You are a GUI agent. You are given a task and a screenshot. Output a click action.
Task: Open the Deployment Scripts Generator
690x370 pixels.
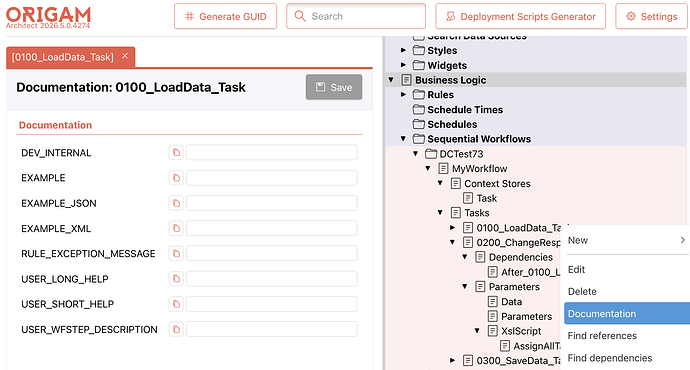click(521, 16)
